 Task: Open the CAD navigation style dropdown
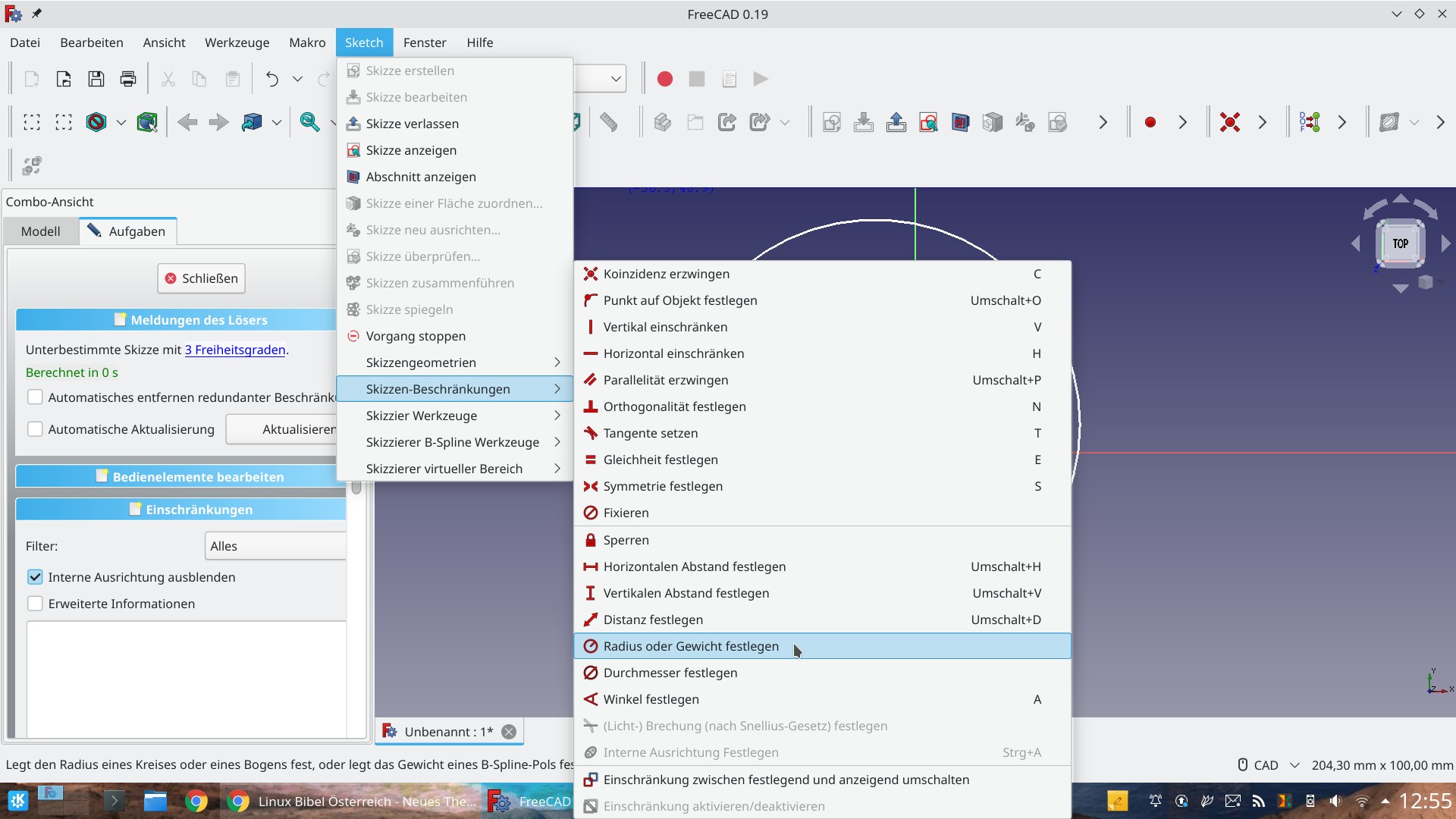click(1269, 765)
